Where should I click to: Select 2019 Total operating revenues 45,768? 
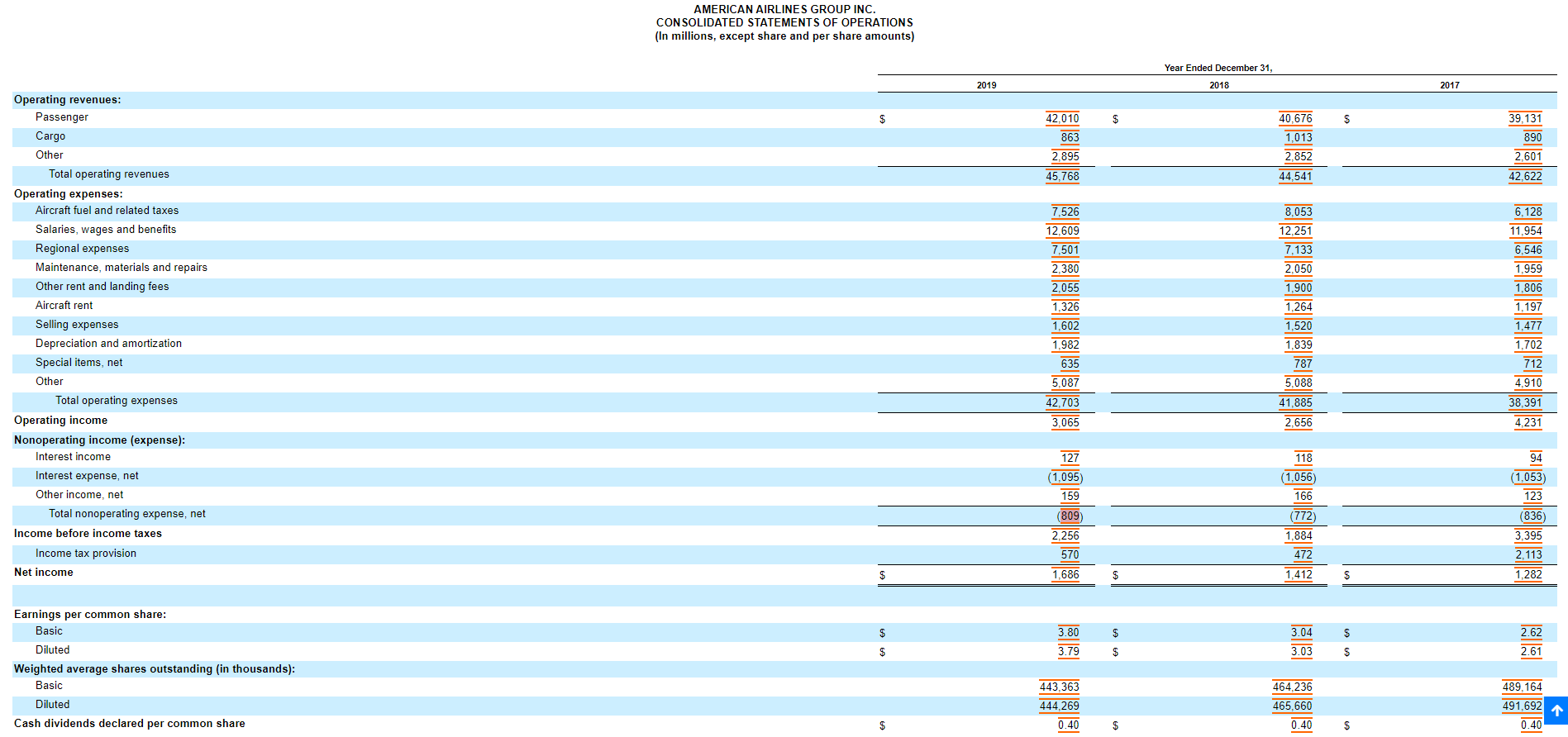(1062, 177)
